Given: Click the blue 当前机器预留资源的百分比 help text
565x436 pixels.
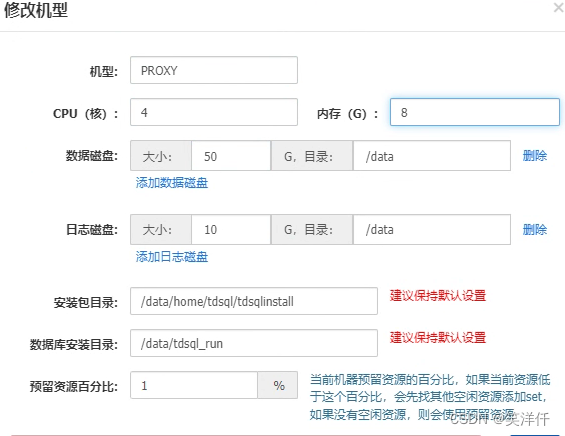Looking at the screenshot, I should (430, 397).
